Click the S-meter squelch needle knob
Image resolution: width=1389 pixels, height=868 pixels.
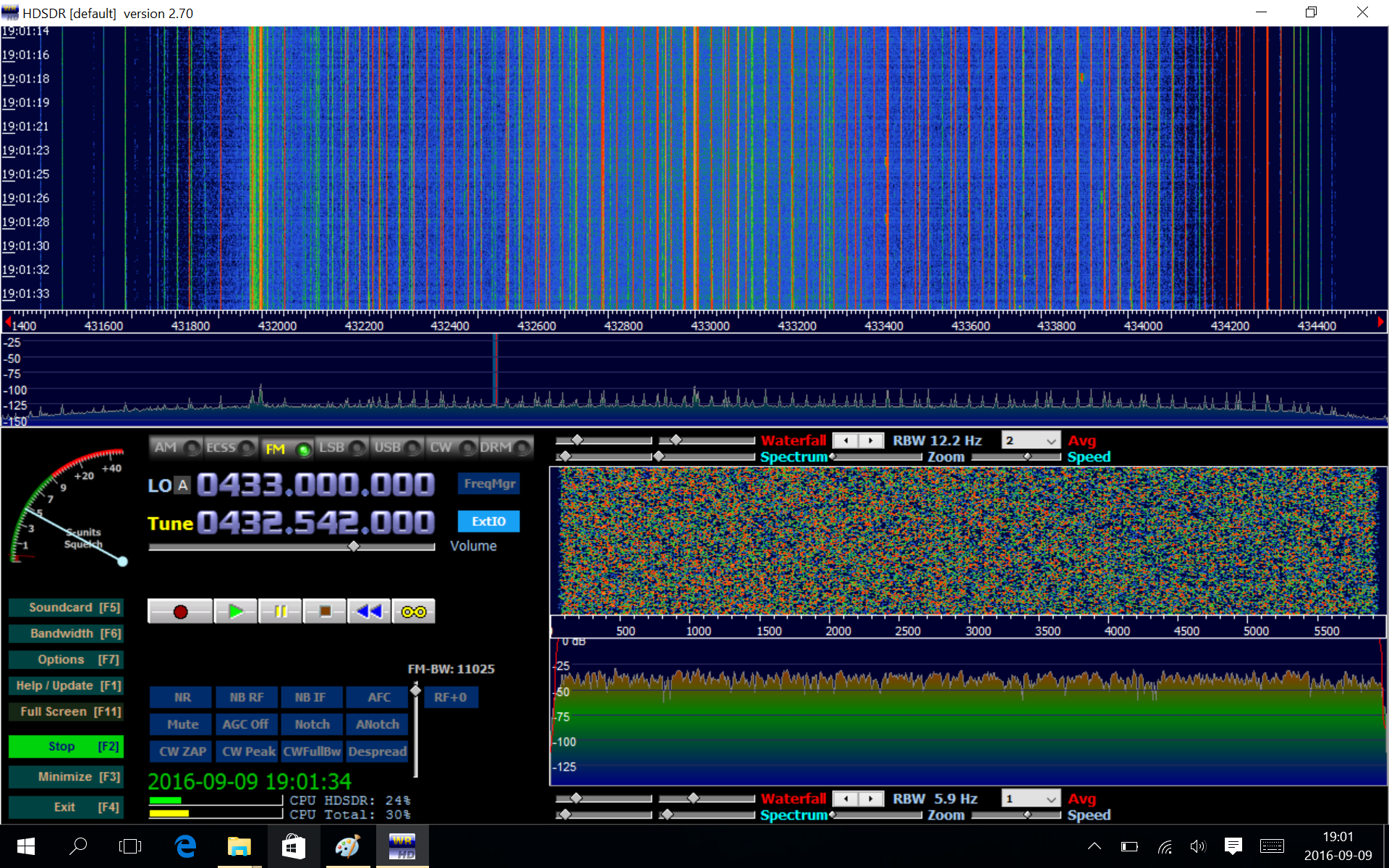click(122, 561)
